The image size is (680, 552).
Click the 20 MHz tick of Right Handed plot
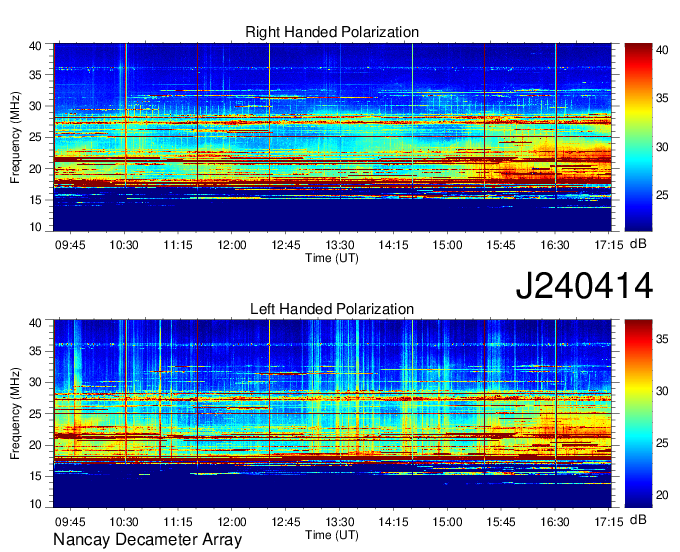(35, 169)
